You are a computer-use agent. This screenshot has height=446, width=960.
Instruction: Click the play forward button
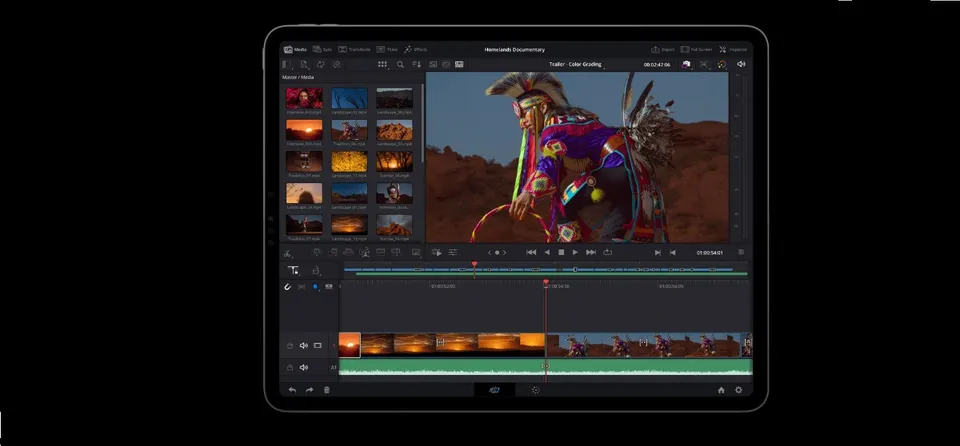coord(575,252)
